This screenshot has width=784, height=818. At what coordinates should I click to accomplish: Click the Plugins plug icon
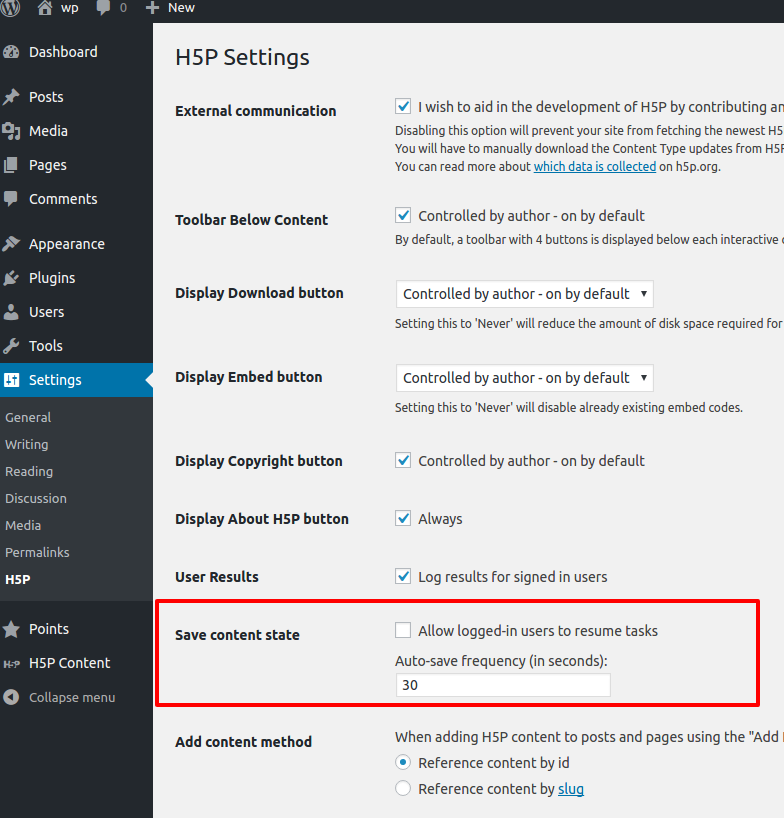11,278
